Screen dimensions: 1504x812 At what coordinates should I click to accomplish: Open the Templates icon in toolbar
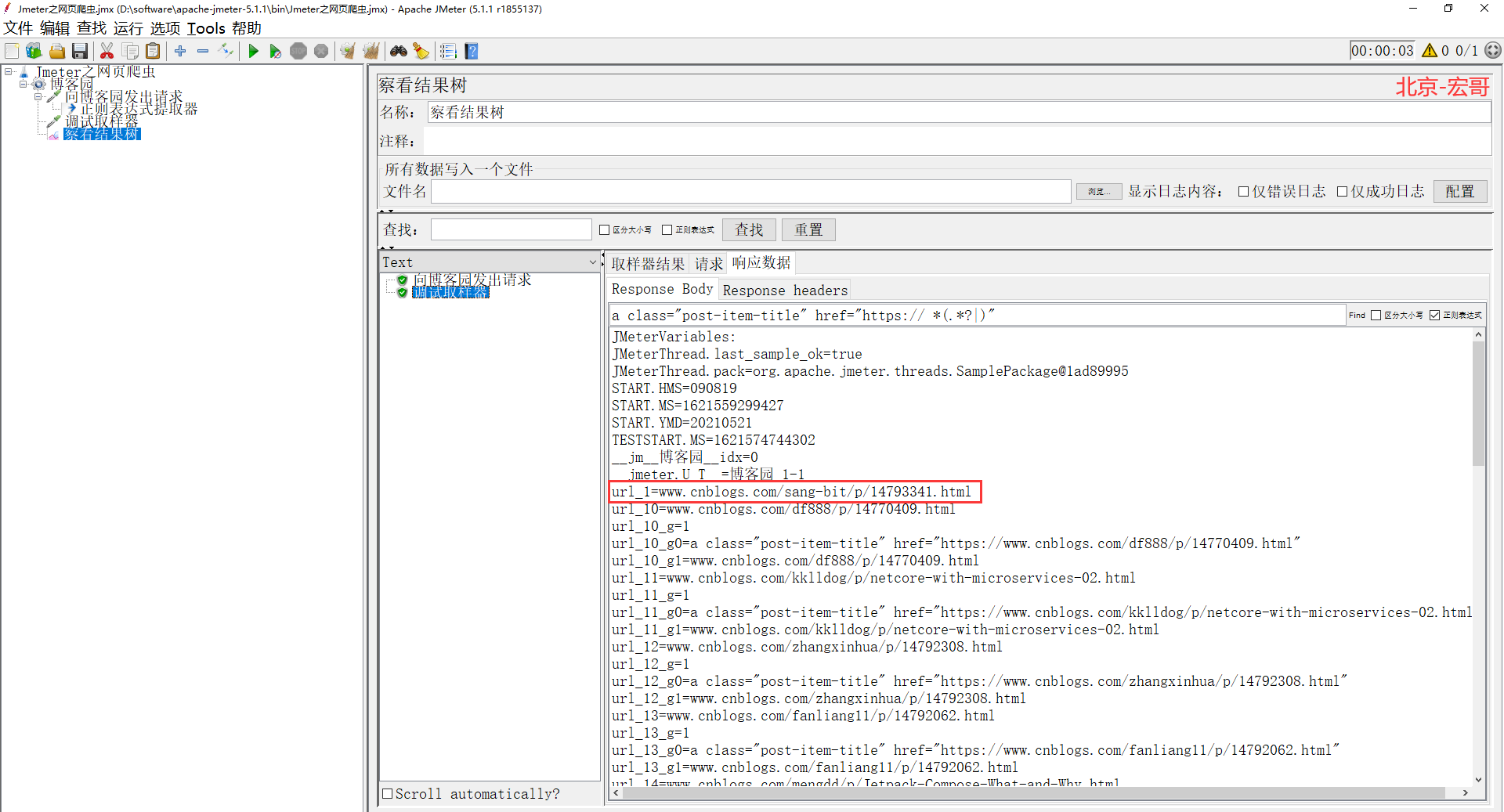[34, 51]
